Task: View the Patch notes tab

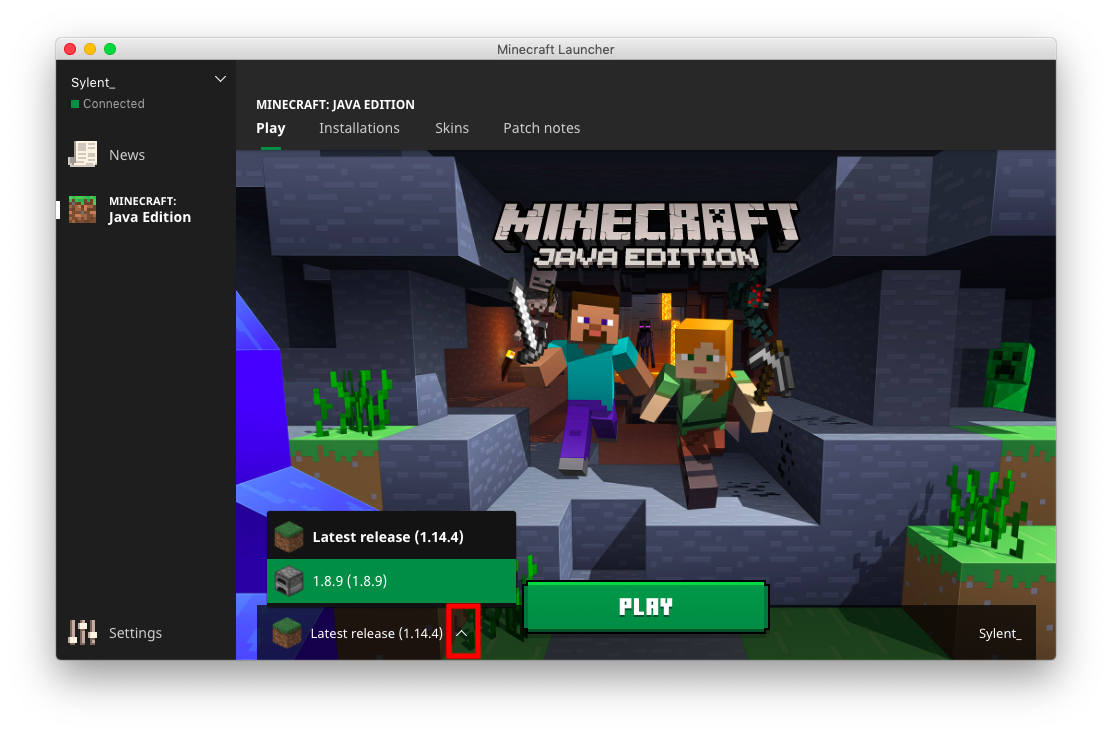Action: (x=541, y=128)
